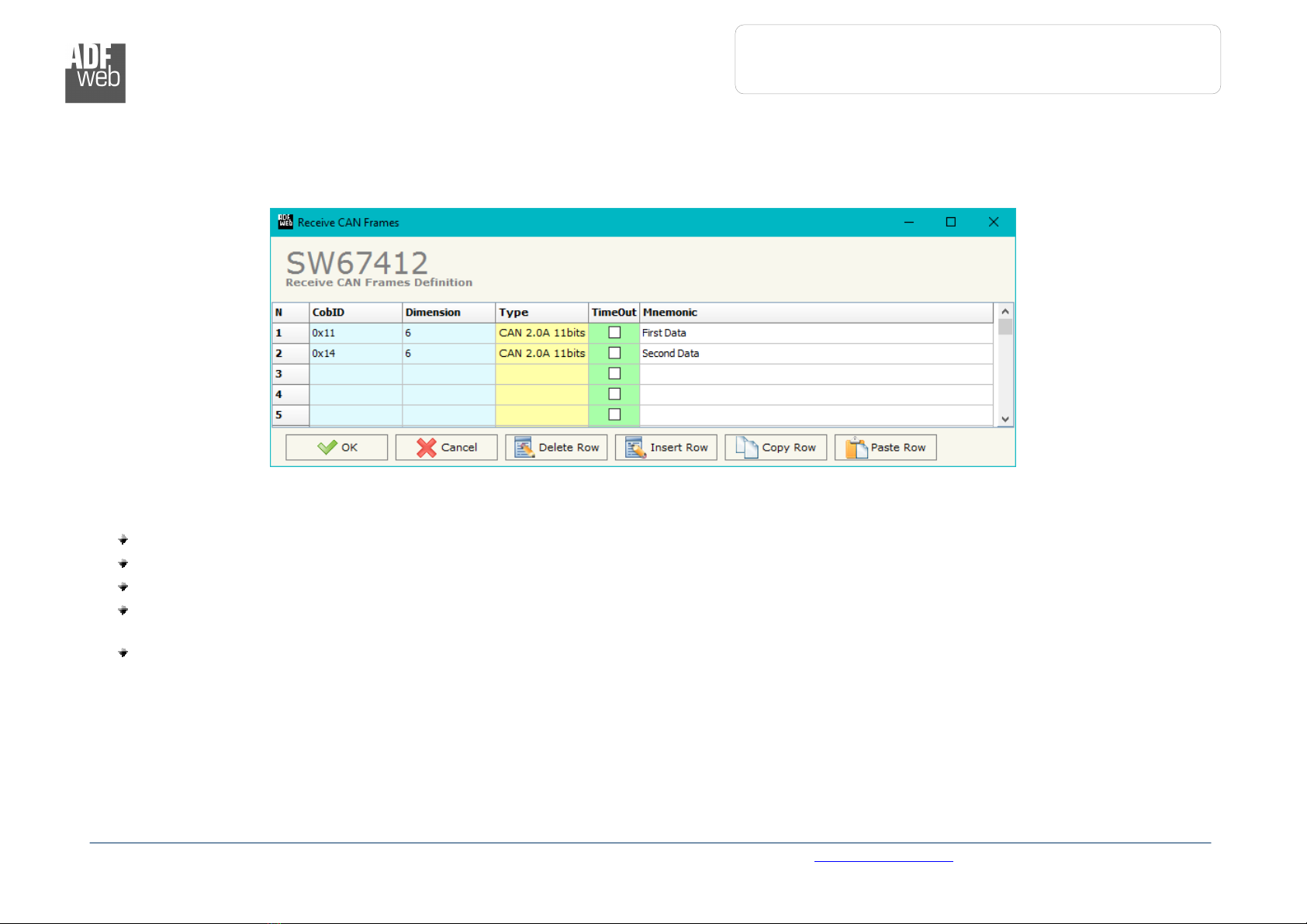Click the Copy Row button
Viewport: 1307px width, 924px height.
pyautogui.click(x=776, y=448)
